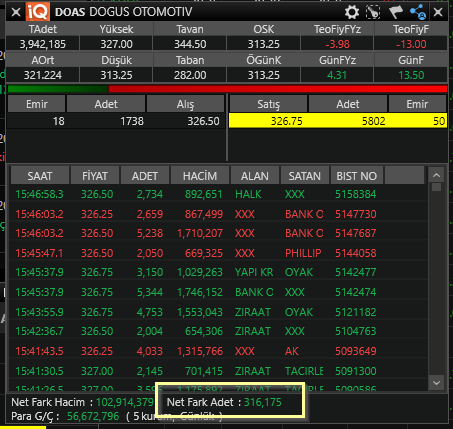The height and width of the screenshot is (429, 453).
Task: Select PHILLIP seller trade row
Action: [218, 253]
